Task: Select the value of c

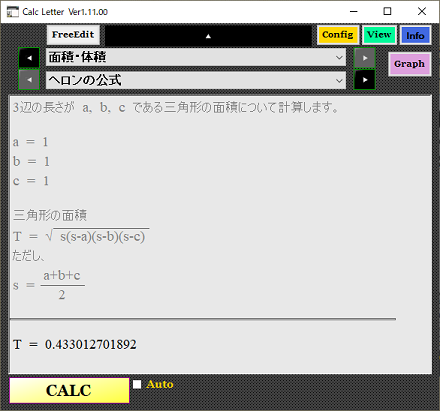Action: [46, 181]
